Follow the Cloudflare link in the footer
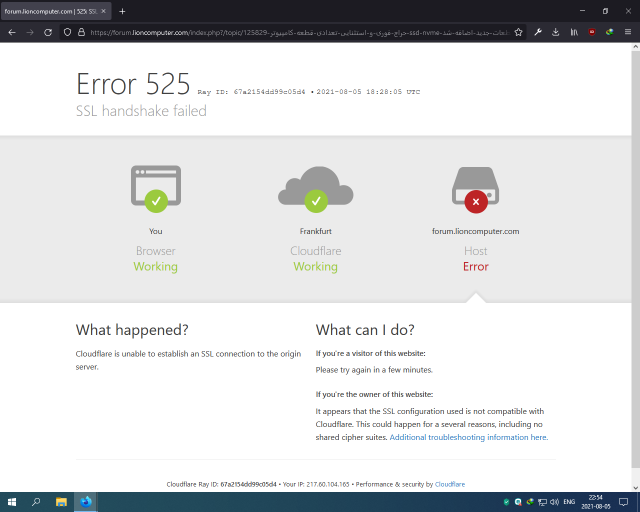This screenshot has width=640, height=512. (450, 484)
